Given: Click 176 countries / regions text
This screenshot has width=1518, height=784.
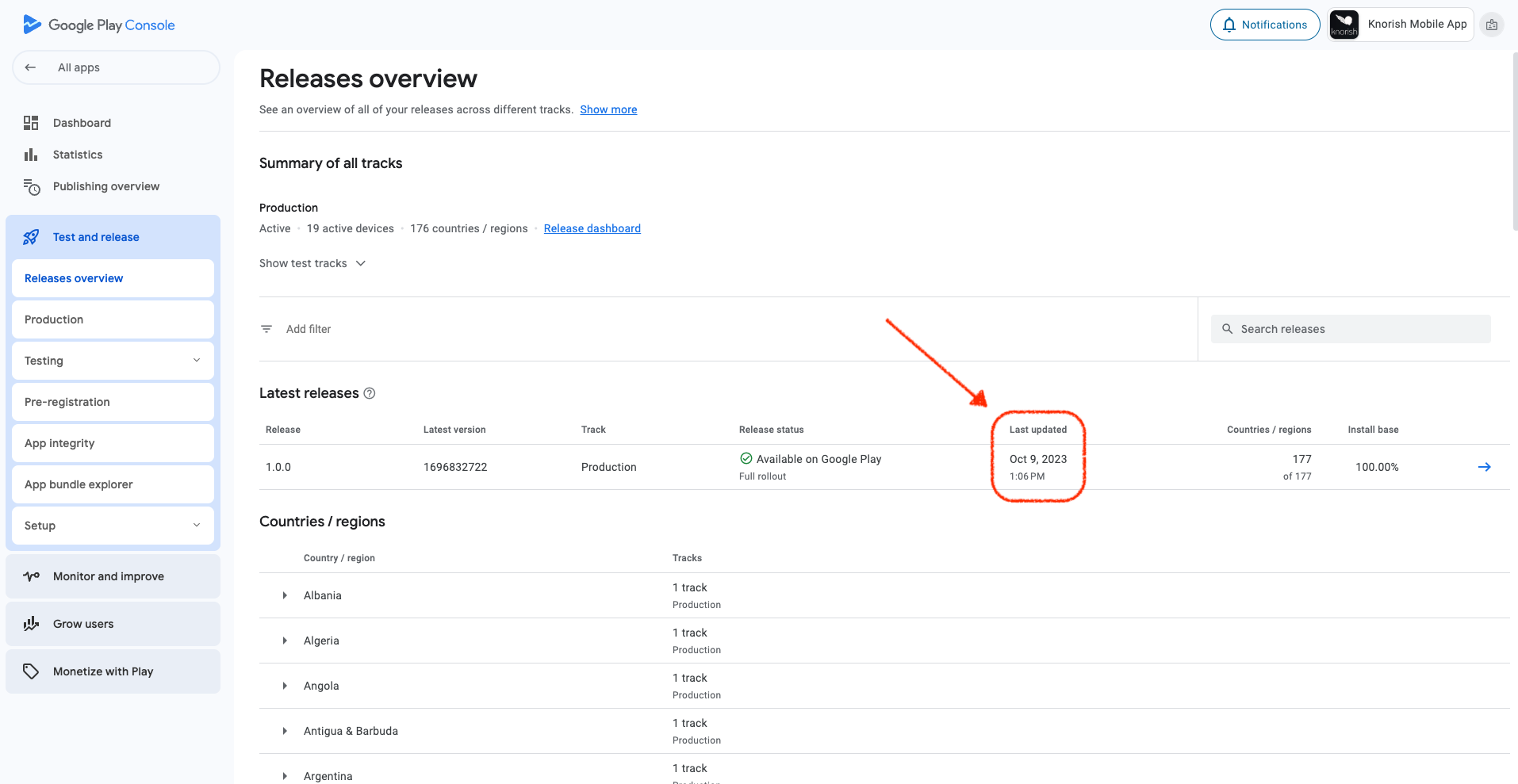Looking at the screenshot, I should pos(469,228).
